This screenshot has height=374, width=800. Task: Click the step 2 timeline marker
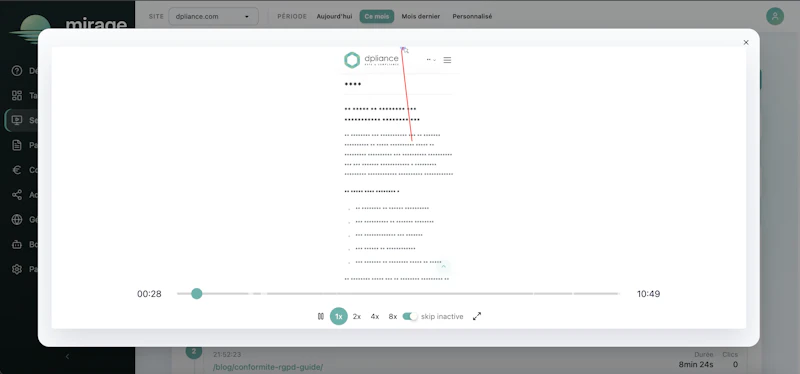(x=194, y=351)
